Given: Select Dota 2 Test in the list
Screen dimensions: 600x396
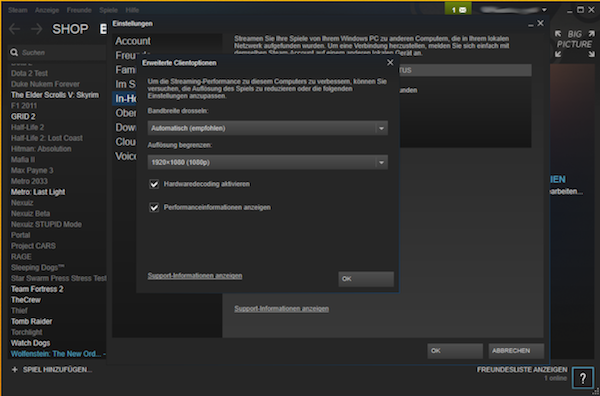Looking at the screenshot, I should coord(29,73).
